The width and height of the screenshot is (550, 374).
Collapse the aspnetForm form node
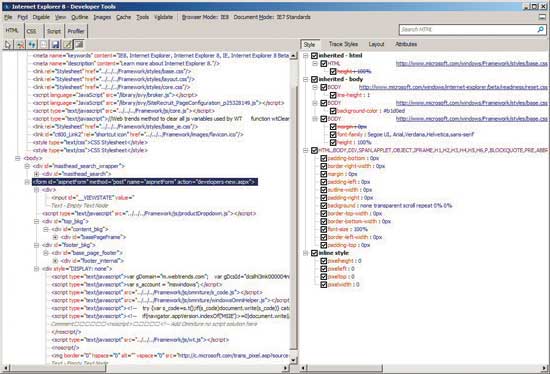click(x=27, y=182)
